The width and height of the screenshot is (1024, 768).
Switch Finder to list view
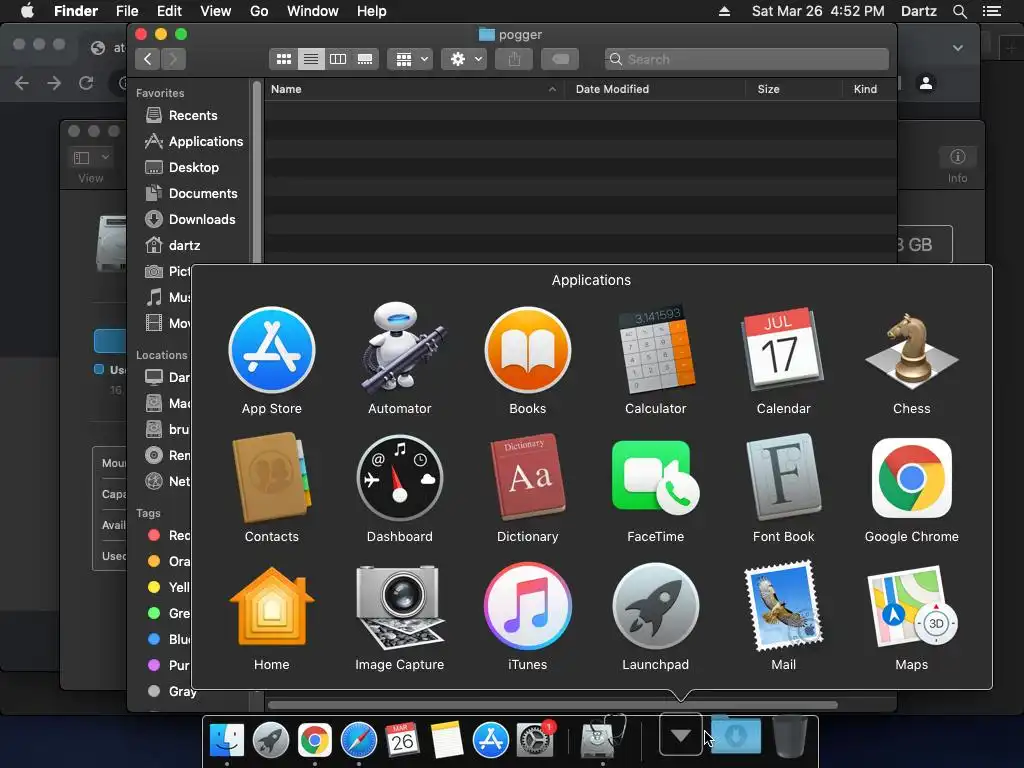coord(311,59)
